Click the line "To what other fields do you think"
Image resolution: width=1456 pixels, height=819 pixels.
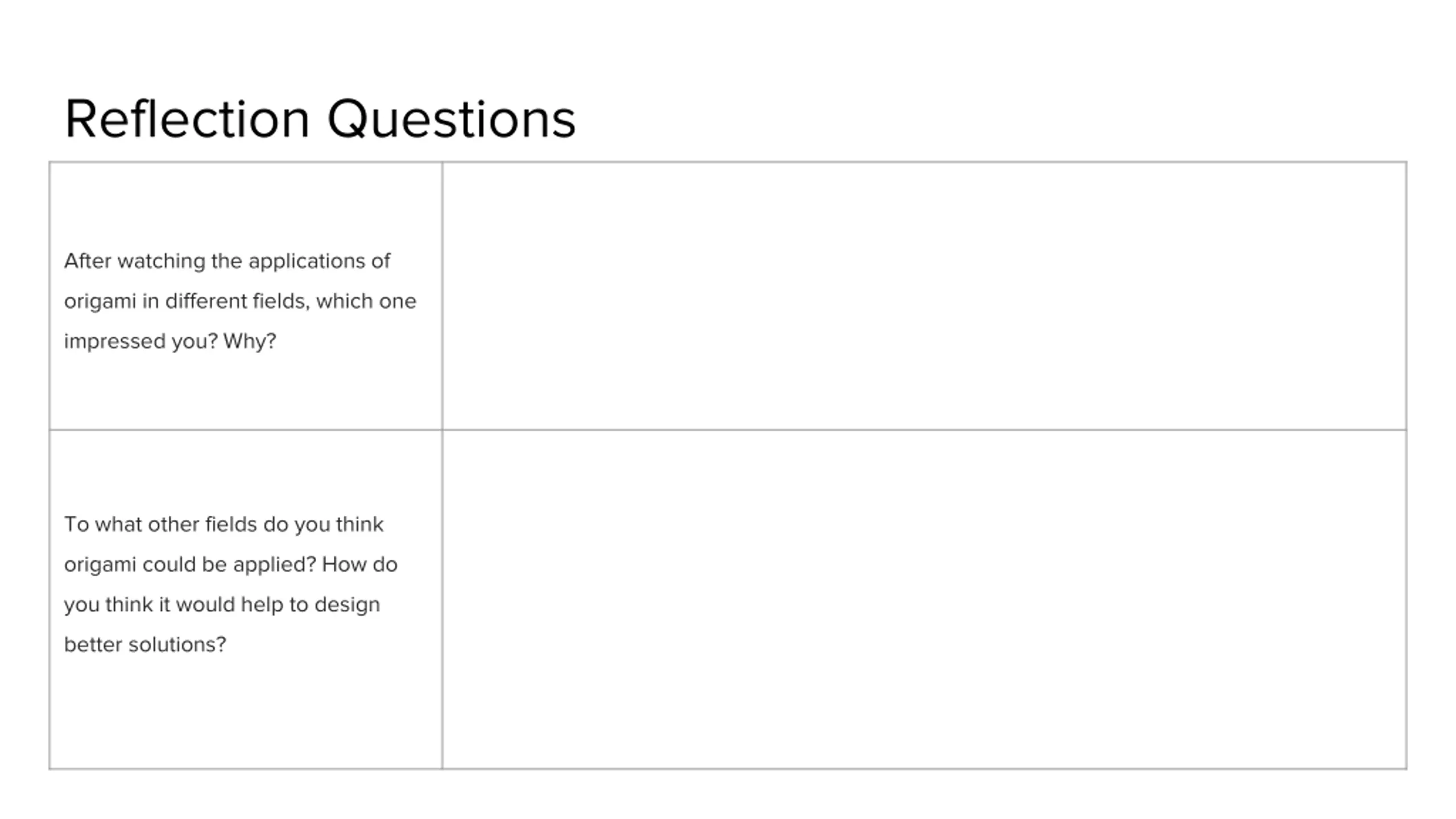(x=224, y=524)
